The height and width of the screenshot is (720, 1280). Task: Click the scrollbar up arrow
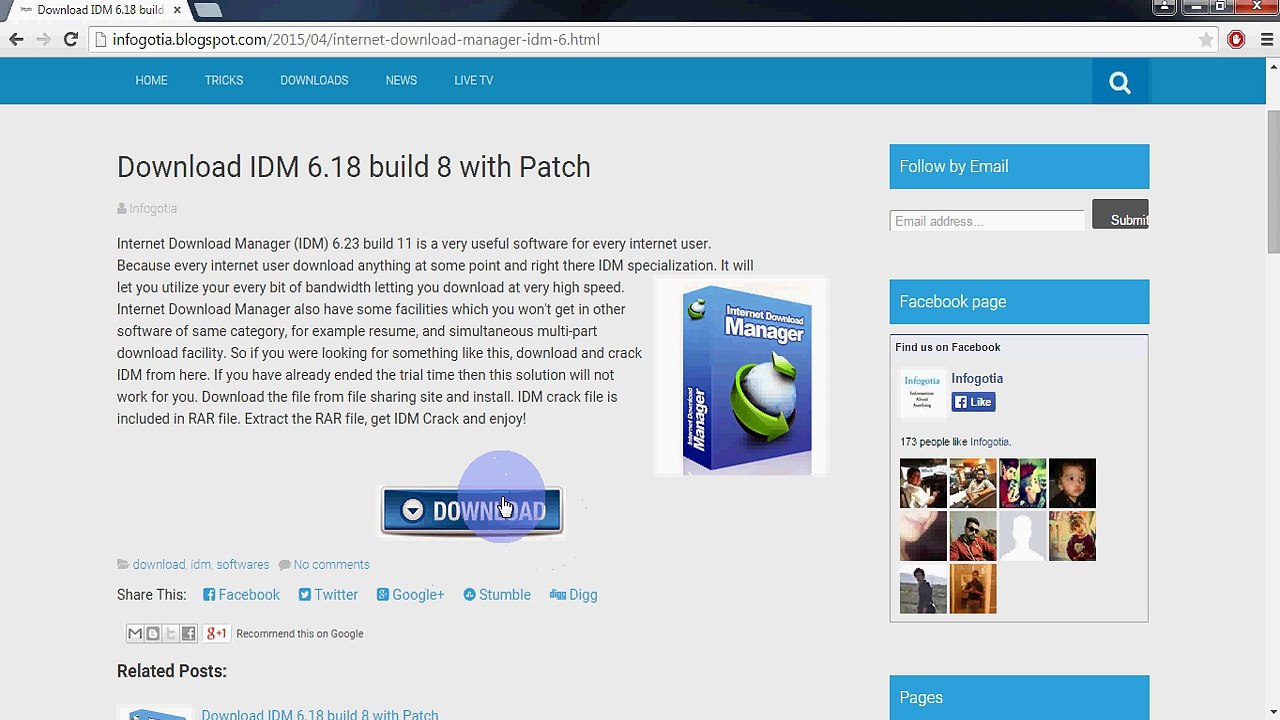coord(1272,65)
